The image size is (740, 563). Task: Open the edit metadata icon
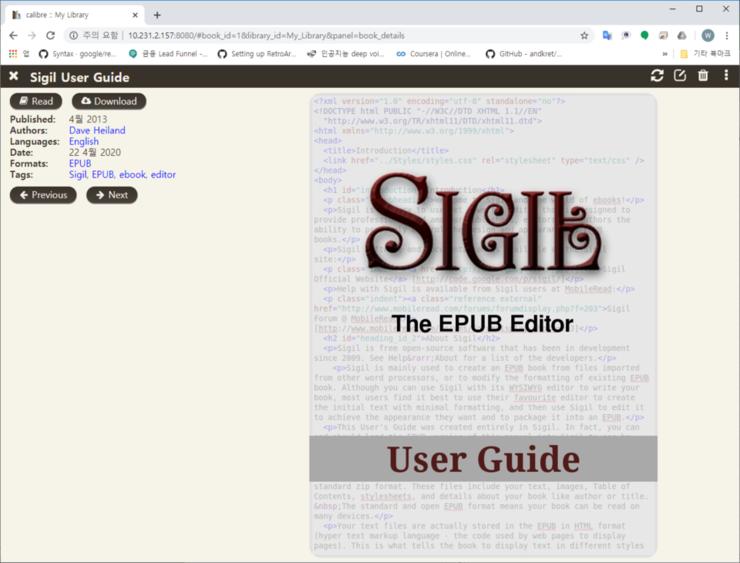[680, 76]
